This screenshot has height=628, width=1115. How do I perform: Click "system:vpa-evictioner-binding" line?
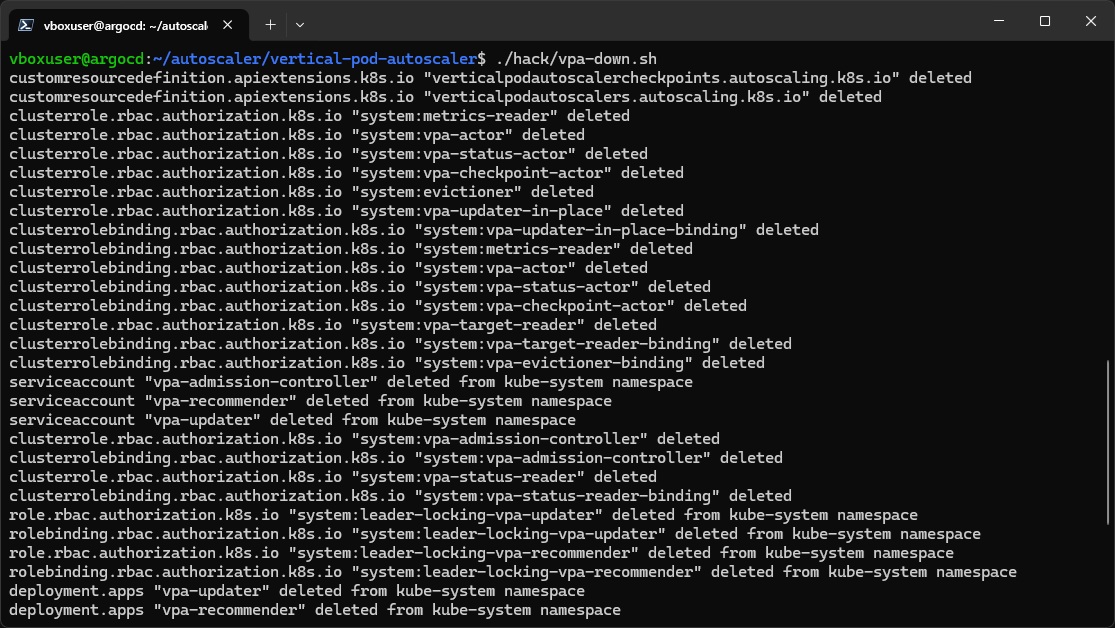click(387, 363)
